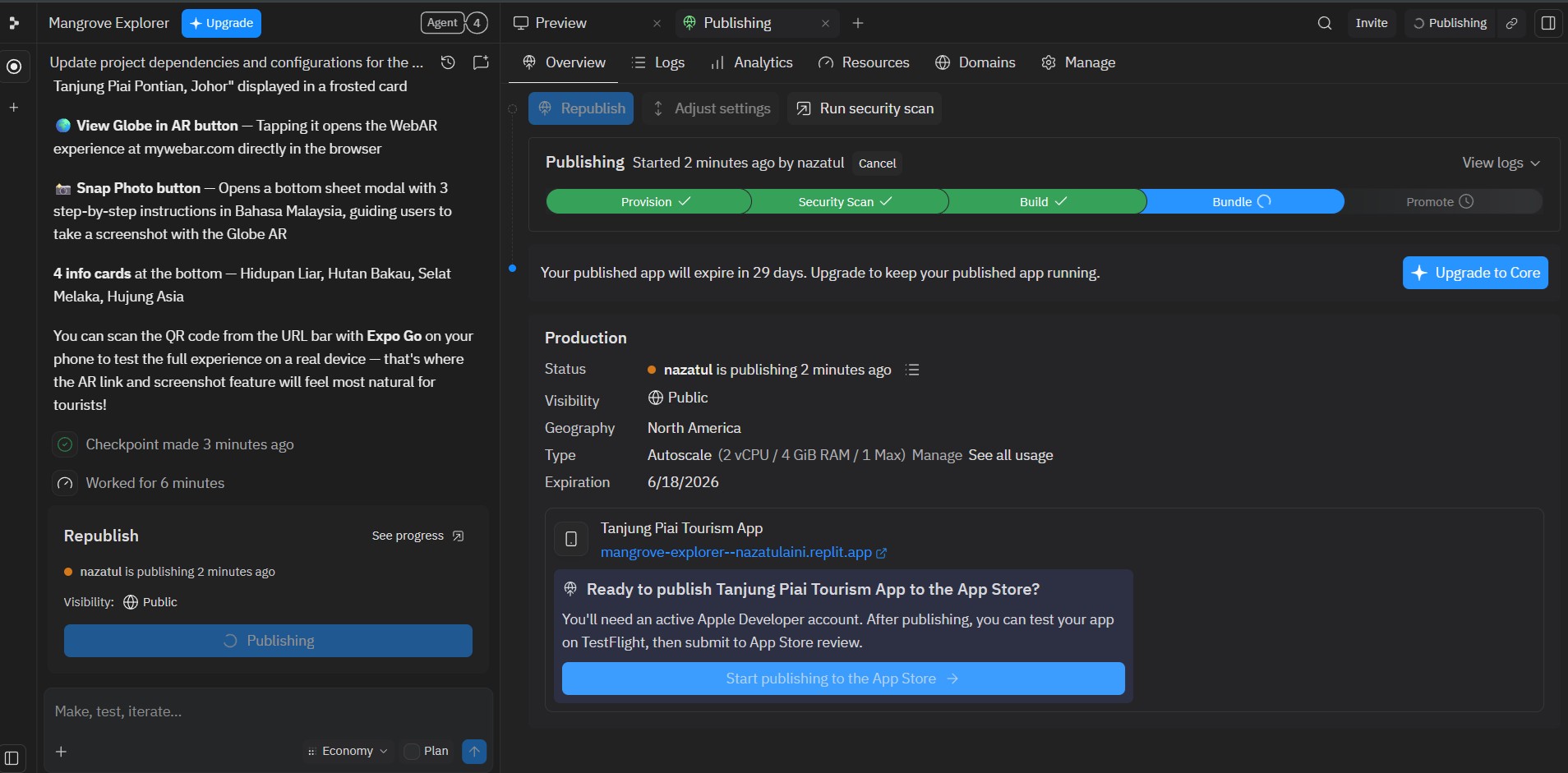Click the checkpoint check icon
This screenshot has width=1568, height=773.
(x=65, y=444)
